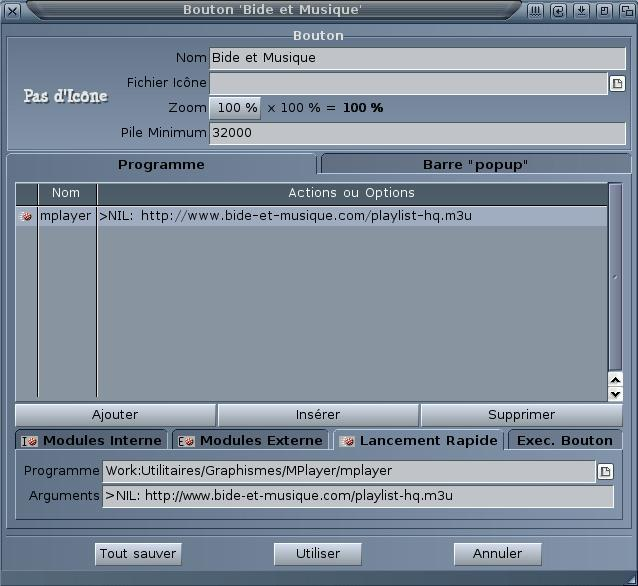Click the double down-arrow gadget in the title bar
Viewport: 638px width, 586px height.
(x=581, y=11)
